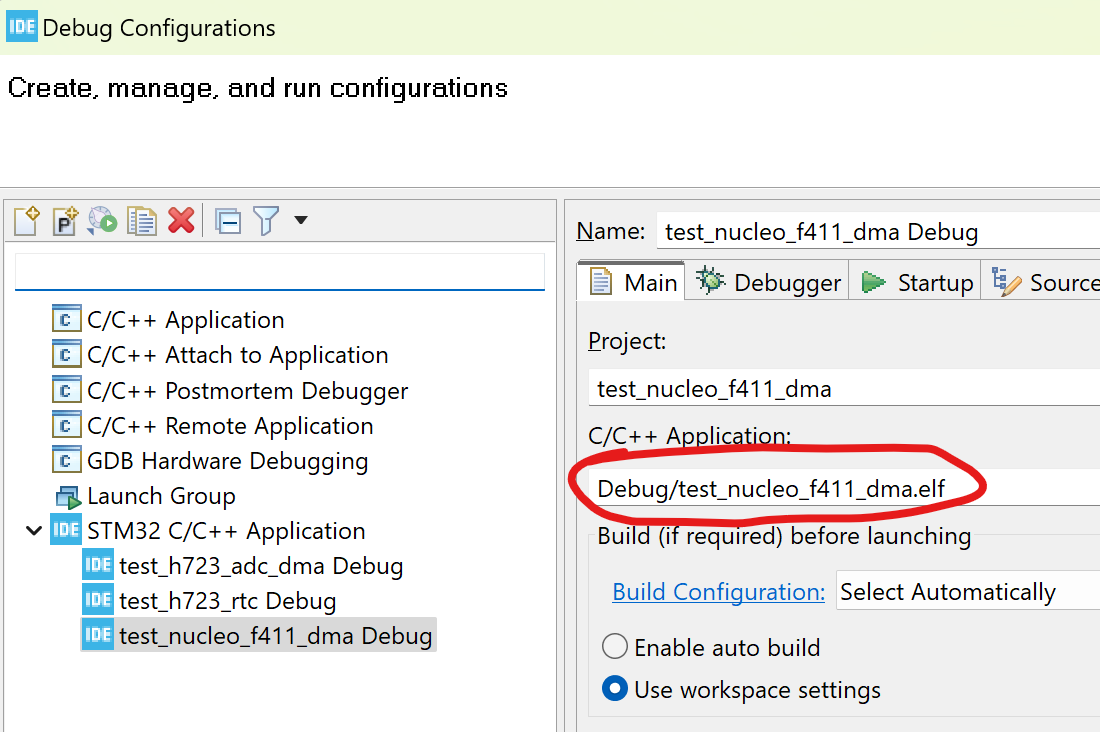Screen dimensions: 1100x732
Task: Click the filter launch configurations icon
Action: pyautogui.click(x=267, y=220)
